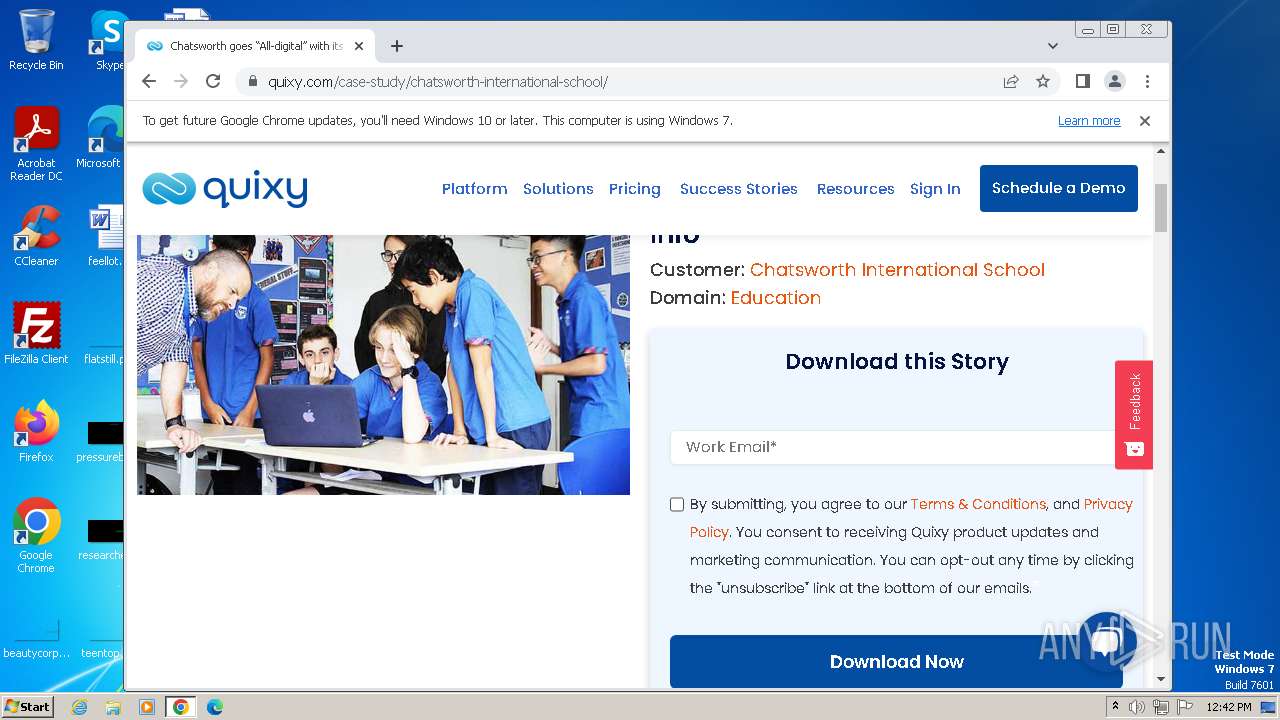This screenshot has width=1280, height=720.
Task: Click the Education domain text
Action: click(x=775, y=298)
